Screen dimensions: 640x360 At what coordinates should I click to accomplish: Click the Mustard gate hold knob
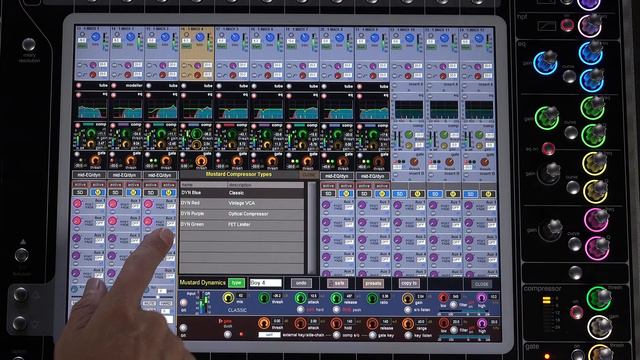336,324
